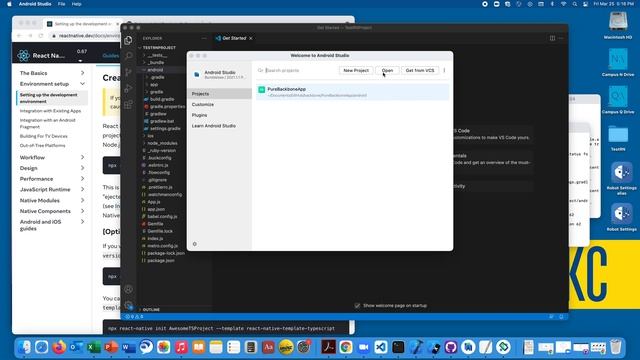This screenshot has height=360, width=640.
Task: Open package.json file in VS Code Explorer
Action: 160,260
